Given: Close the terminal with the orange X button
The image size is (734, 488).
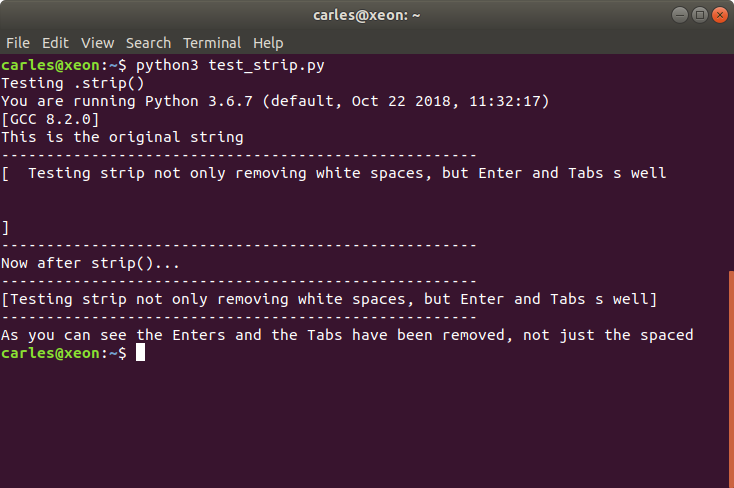Looking at the screenshot, I should [x=719, y=15].
